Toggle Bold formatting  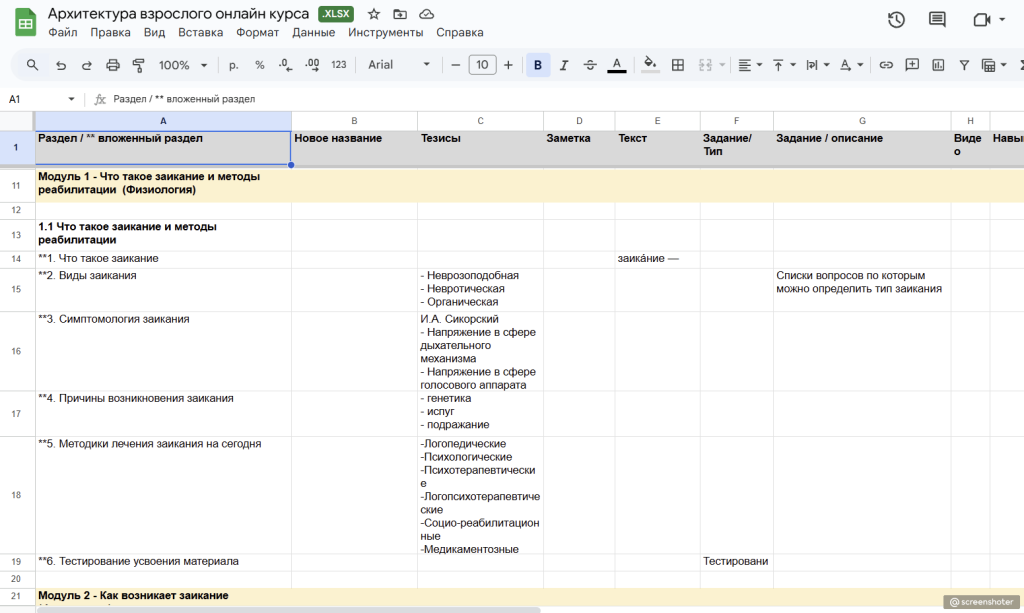(538, 65)
